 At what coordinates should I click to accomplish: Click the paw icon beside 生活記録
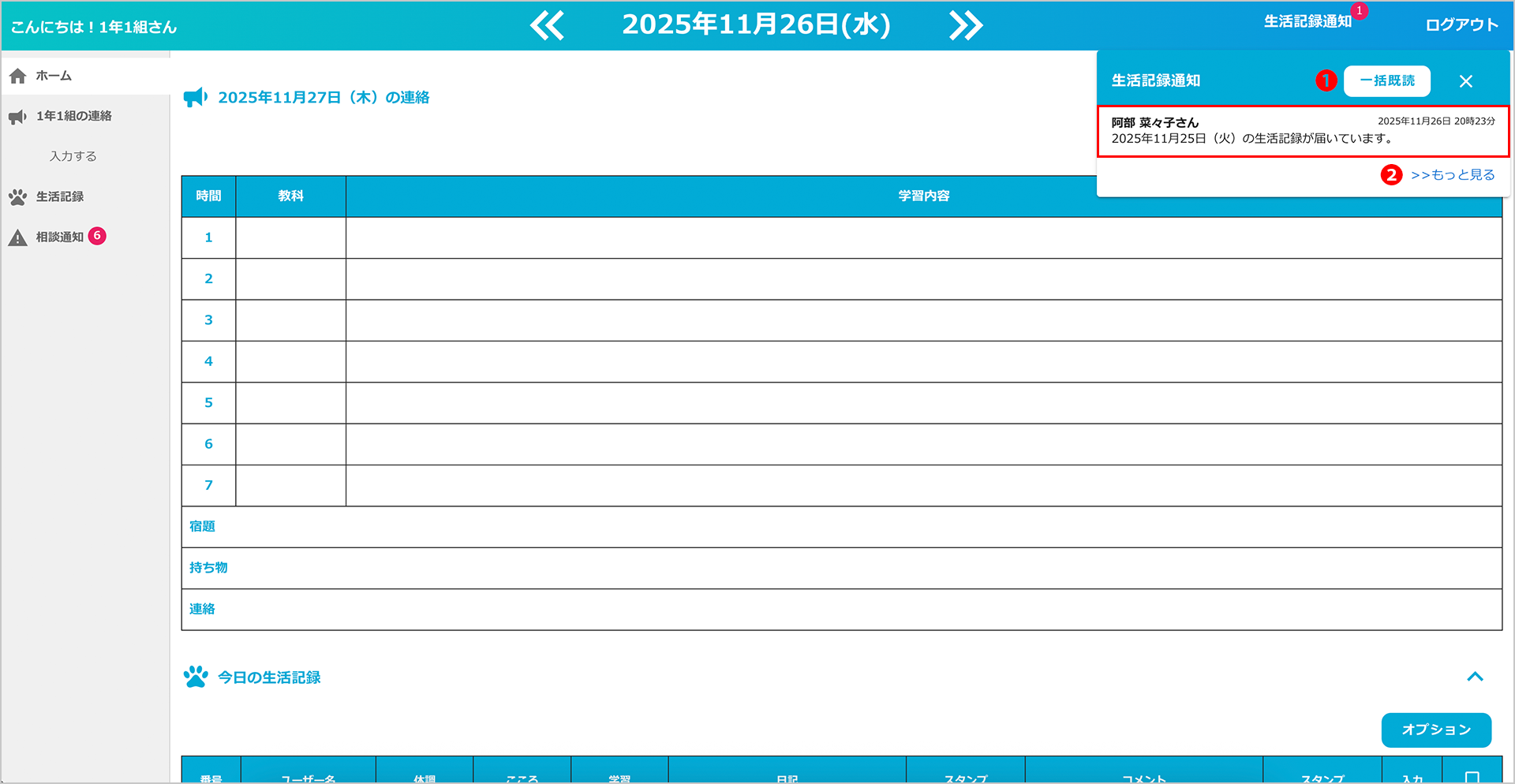(x=17, y=197)
